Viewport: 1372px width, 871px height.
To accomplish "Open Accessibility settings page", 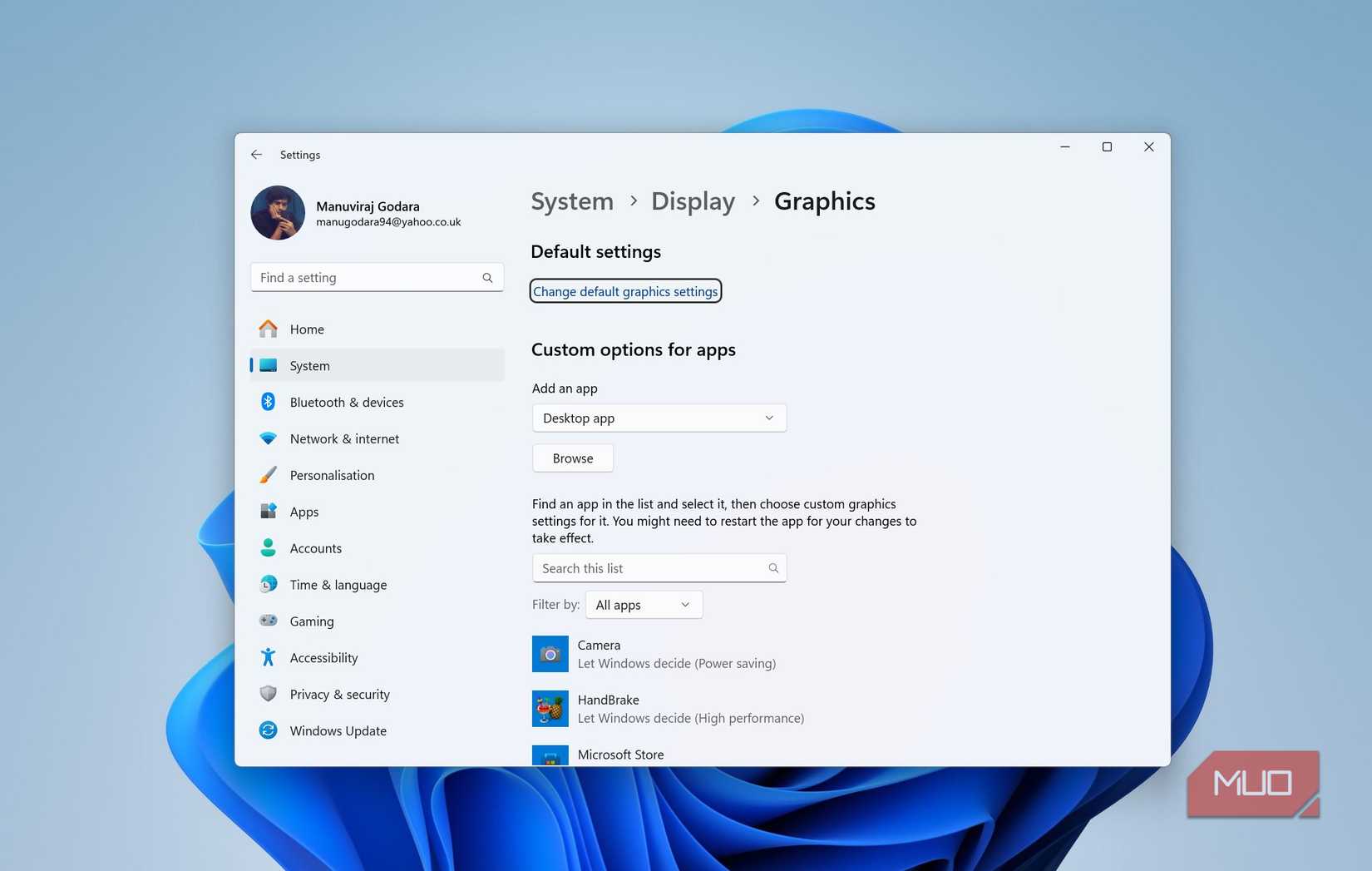I will [x=378, y=657].
